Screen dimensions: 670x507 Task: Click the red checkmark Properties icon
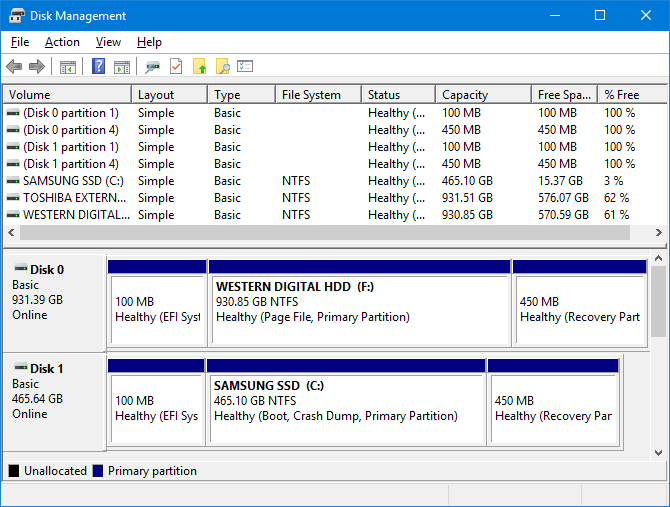coord(176,67)
